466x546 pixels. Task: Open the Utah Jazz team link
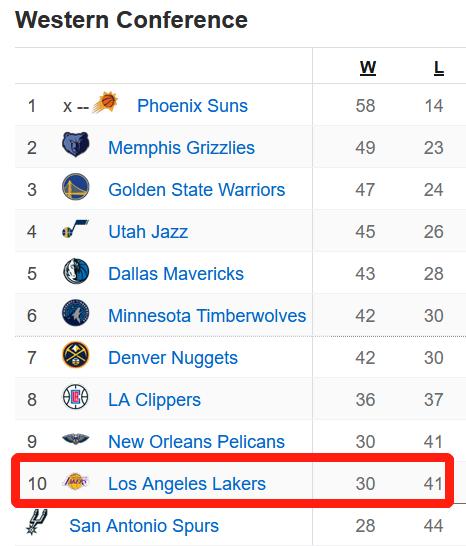148,232
